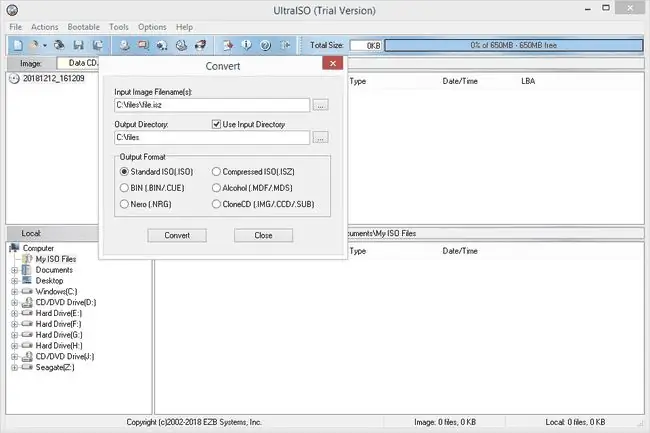Image resolution: width=650 pixels, height=433 pixels.
Task: Click the disc icon beside 20181212_161209
Action: click(14, 79)
